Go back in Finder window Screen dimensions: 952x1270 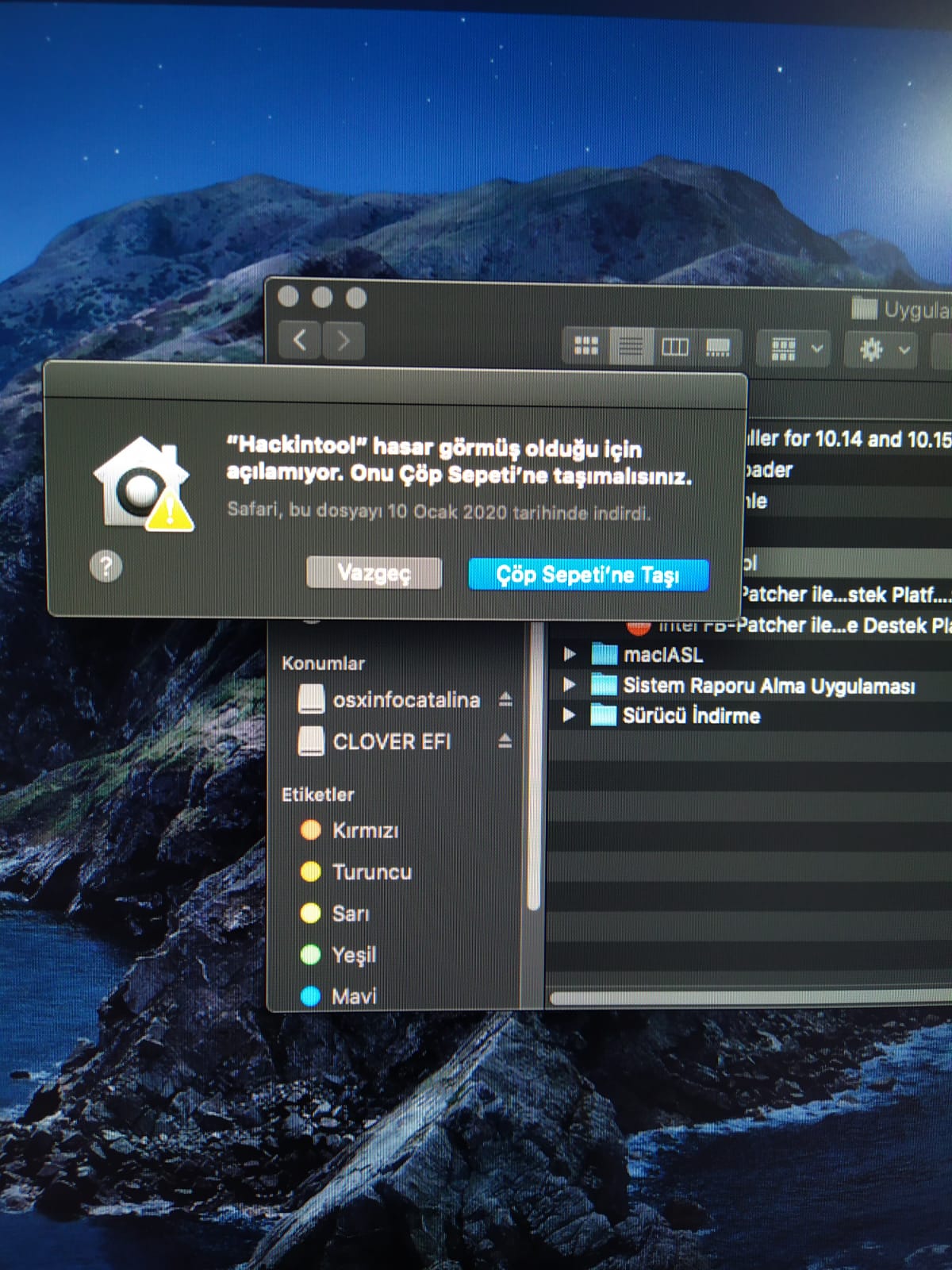coord(300,341)
